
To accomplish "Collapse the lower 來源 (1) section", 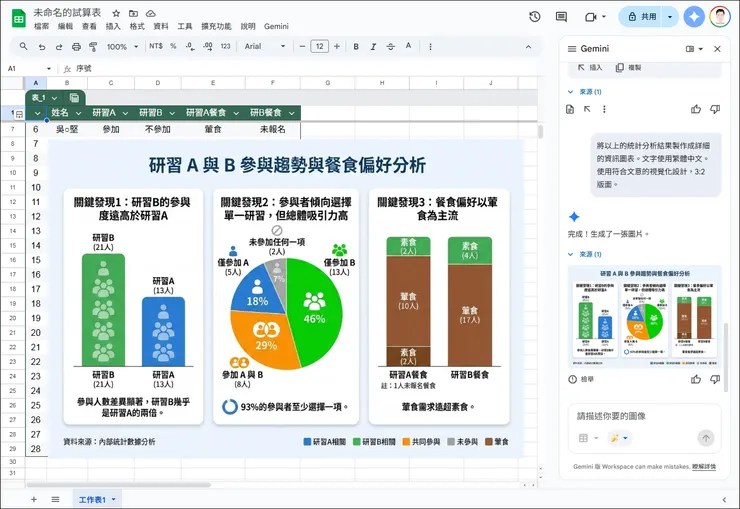I will click(x=570, y=254).
